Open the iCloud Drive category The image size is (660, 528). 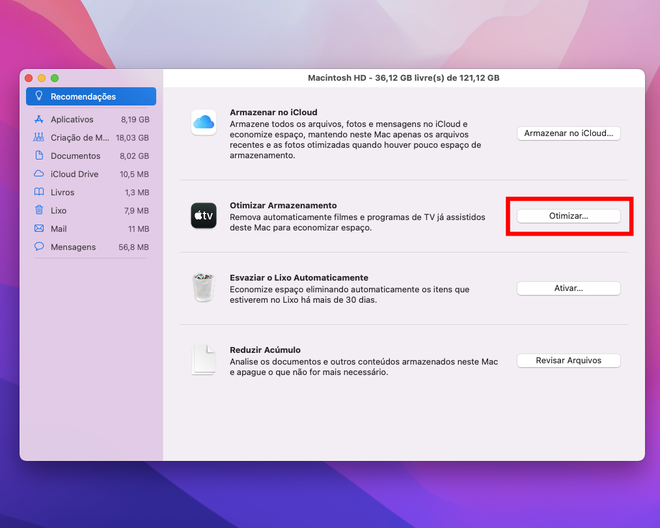[x=91, y=174]
